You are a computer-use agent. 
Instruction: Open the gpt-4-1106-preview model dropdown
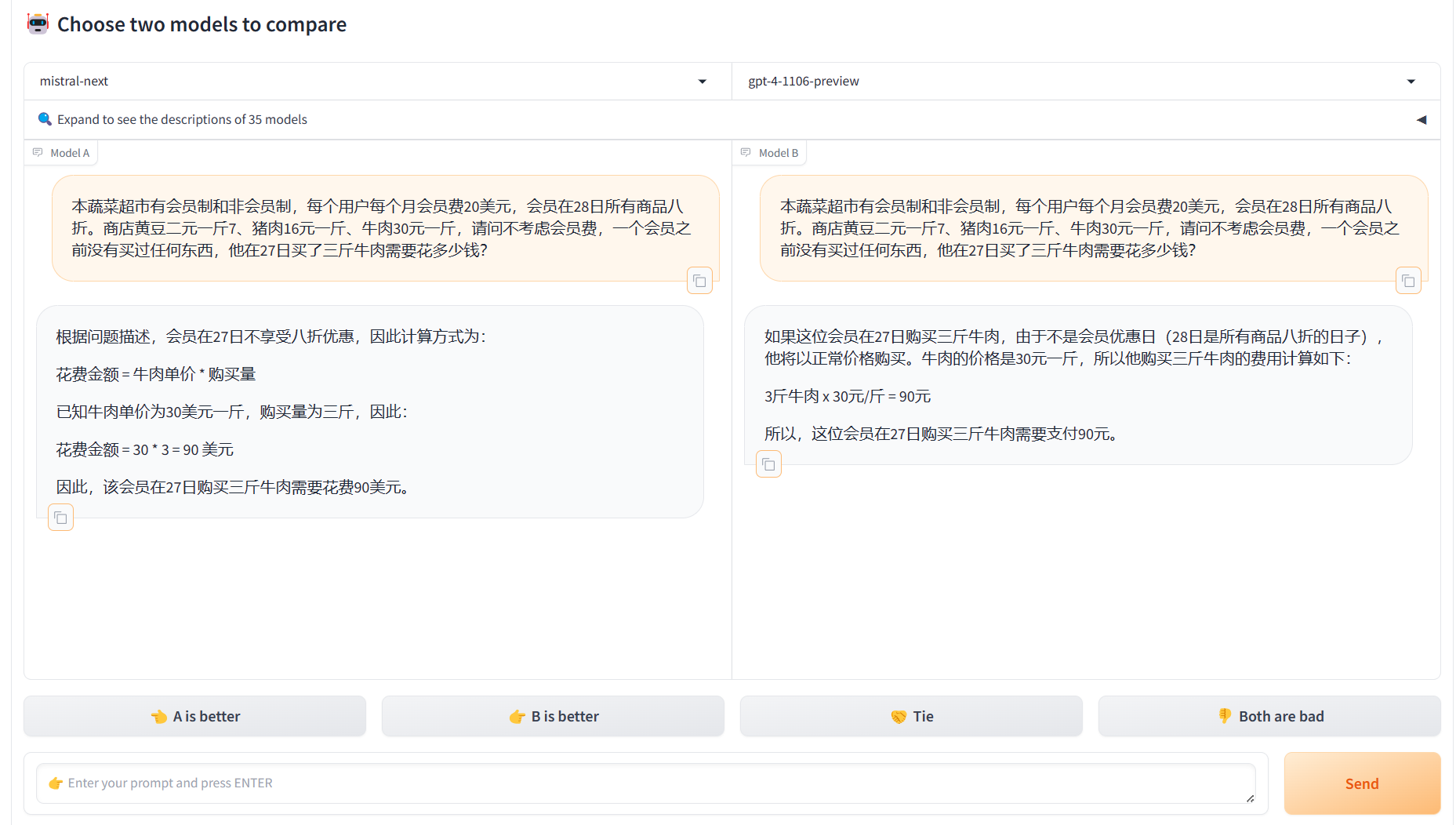[x=1411, y=82]
